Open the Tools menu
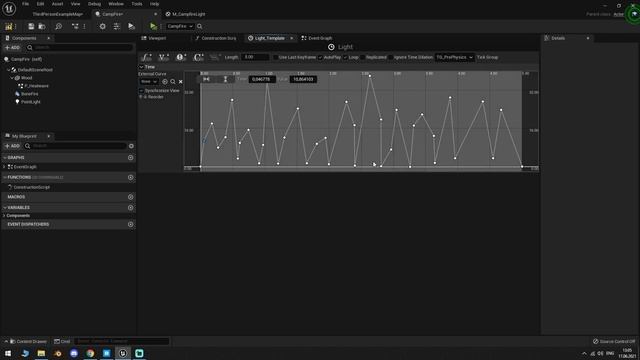Image resolution: width=640 pixels, height=360 pixels. pyautogui.click(x=137, y=4)
